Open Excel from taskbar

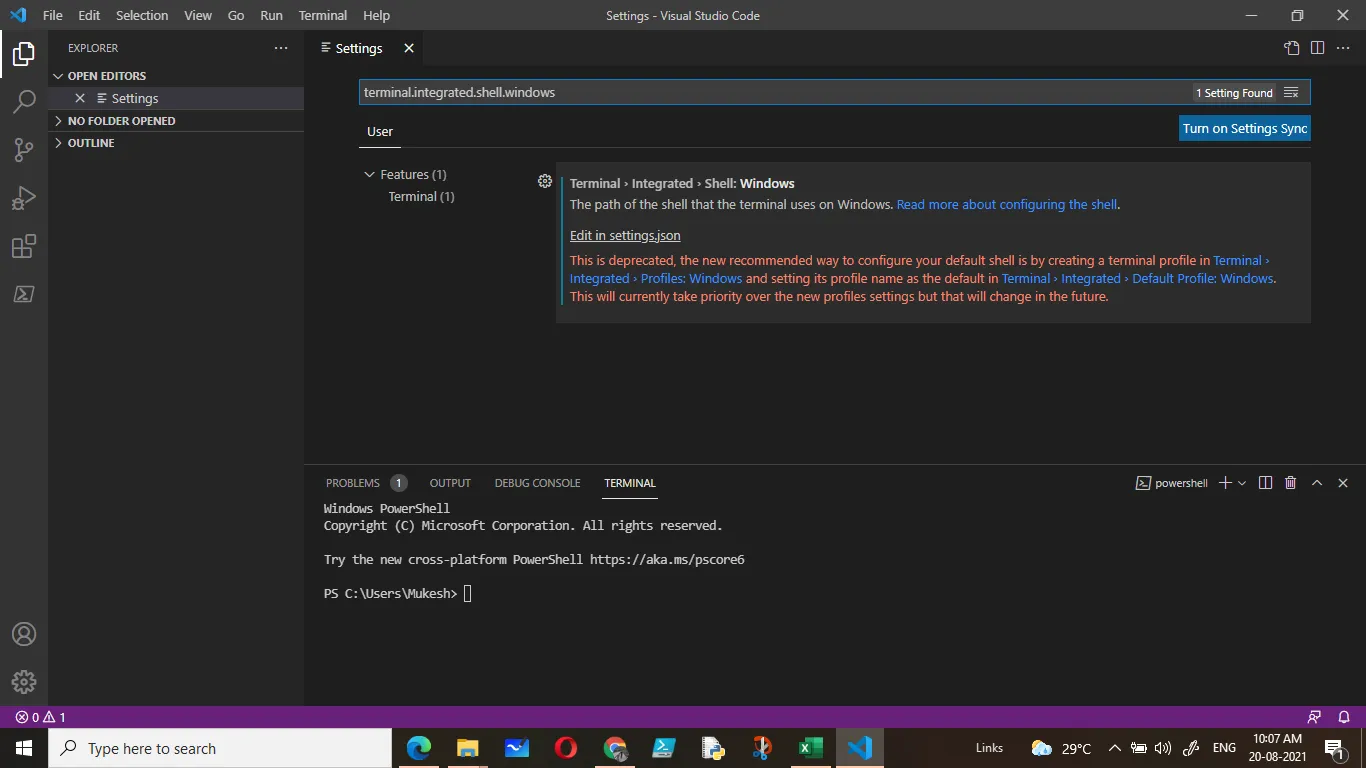(811, 748)
